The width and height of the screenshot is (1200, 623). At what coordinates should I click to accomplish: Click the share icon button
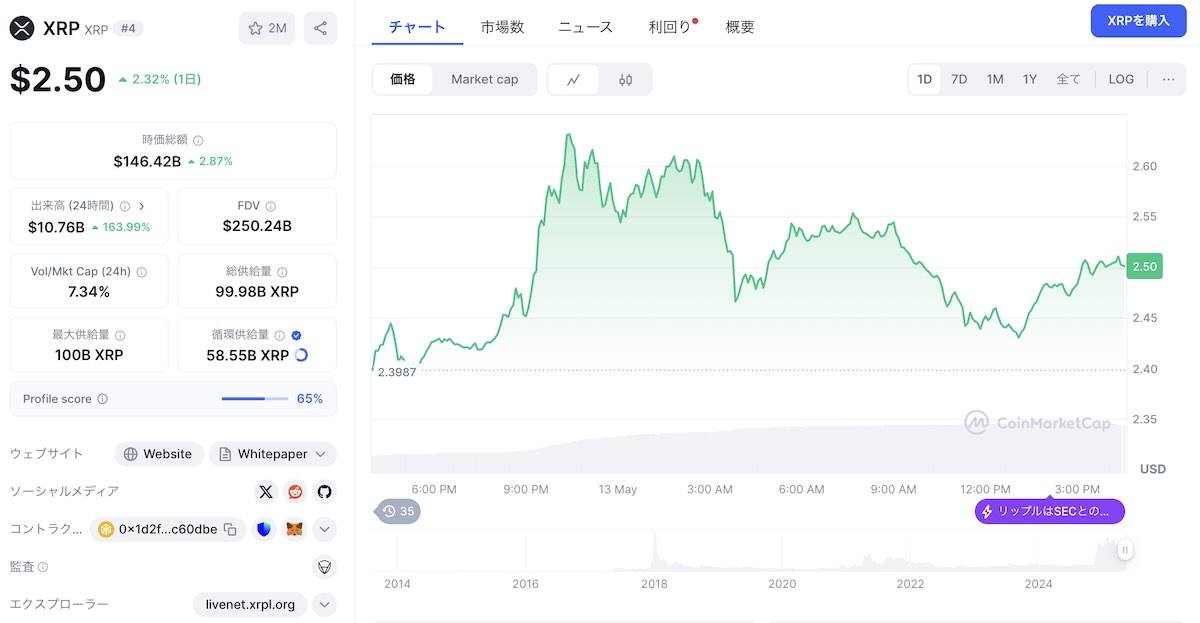point(320,28)
